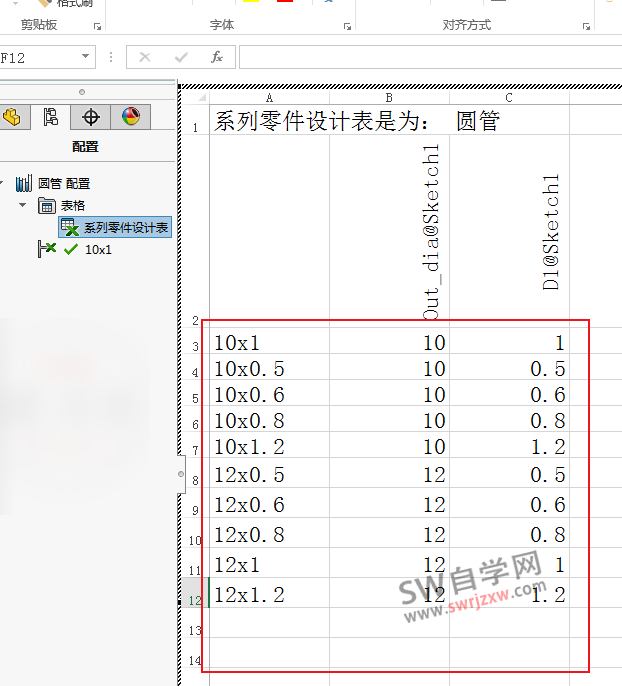Click the Out_dia@Sketch1 header cell
622x686 pixels.
pos(389,231)
